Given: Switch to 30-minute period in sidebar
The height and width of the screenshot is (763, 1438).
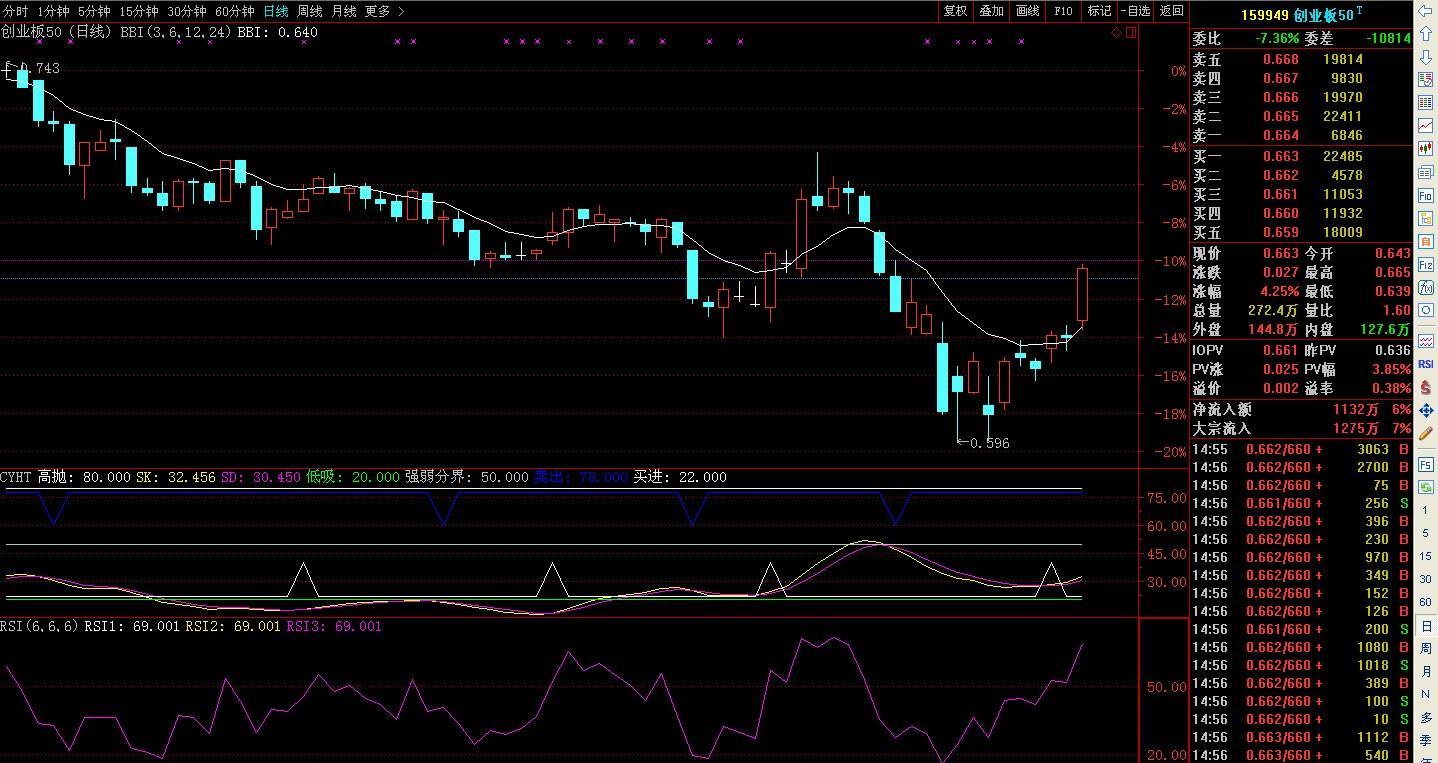Looking at the screenshot, I should [x=1426, y=579].
